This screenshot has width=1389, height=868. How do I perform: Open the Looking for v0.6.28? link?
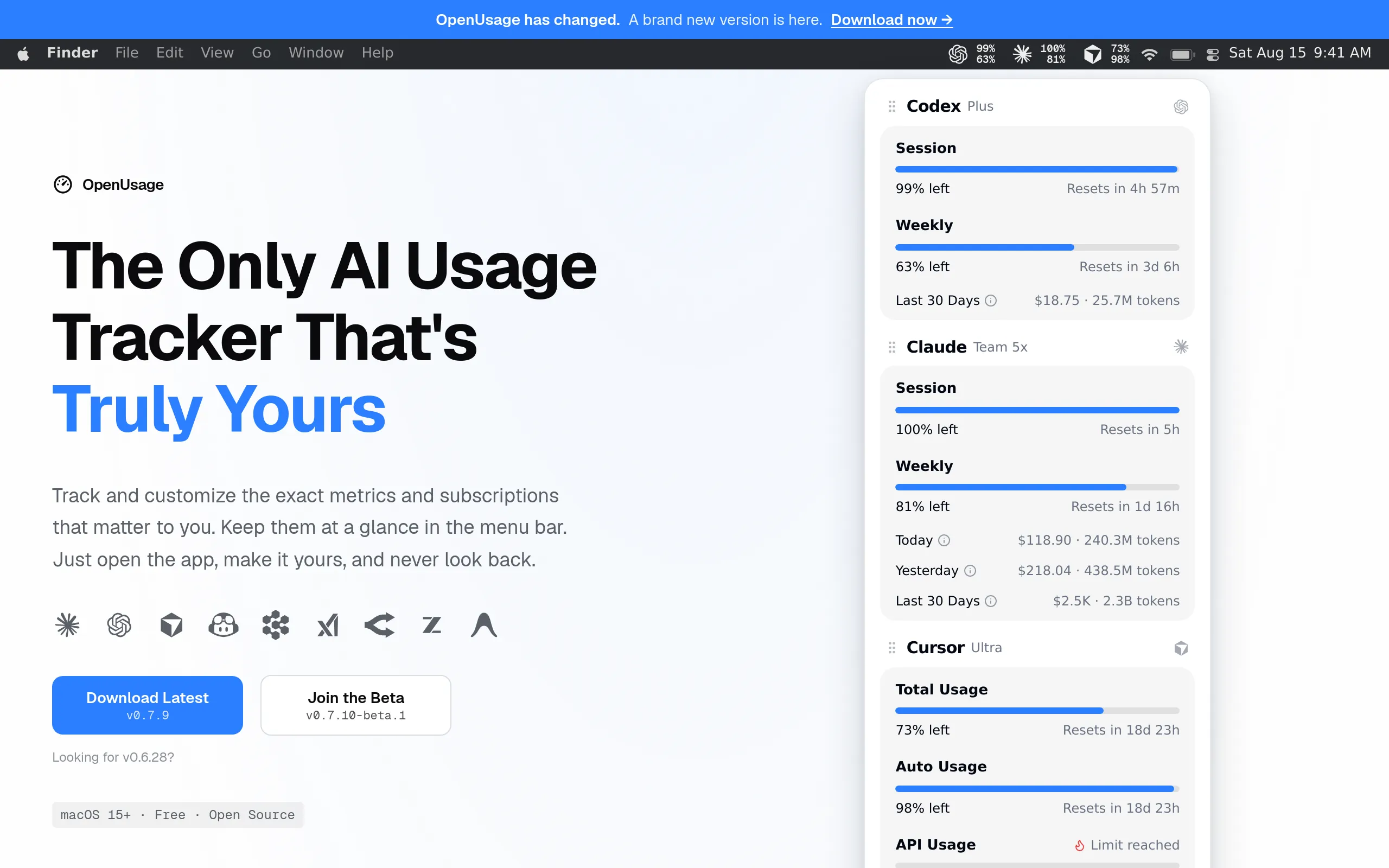click(113, 757)
